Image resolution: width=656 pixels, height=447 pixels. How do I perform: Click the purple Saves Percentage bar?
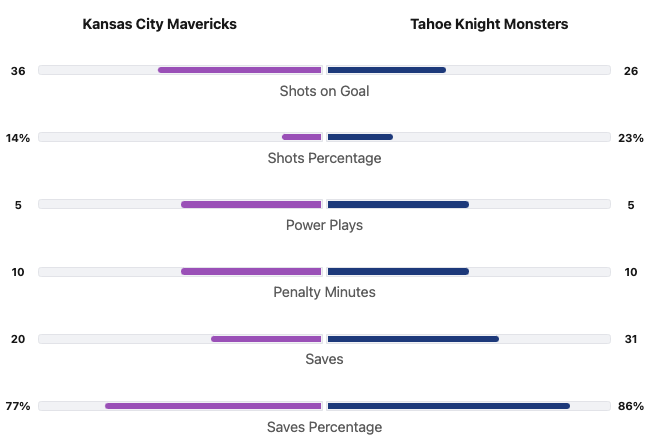tap(213, 406)
